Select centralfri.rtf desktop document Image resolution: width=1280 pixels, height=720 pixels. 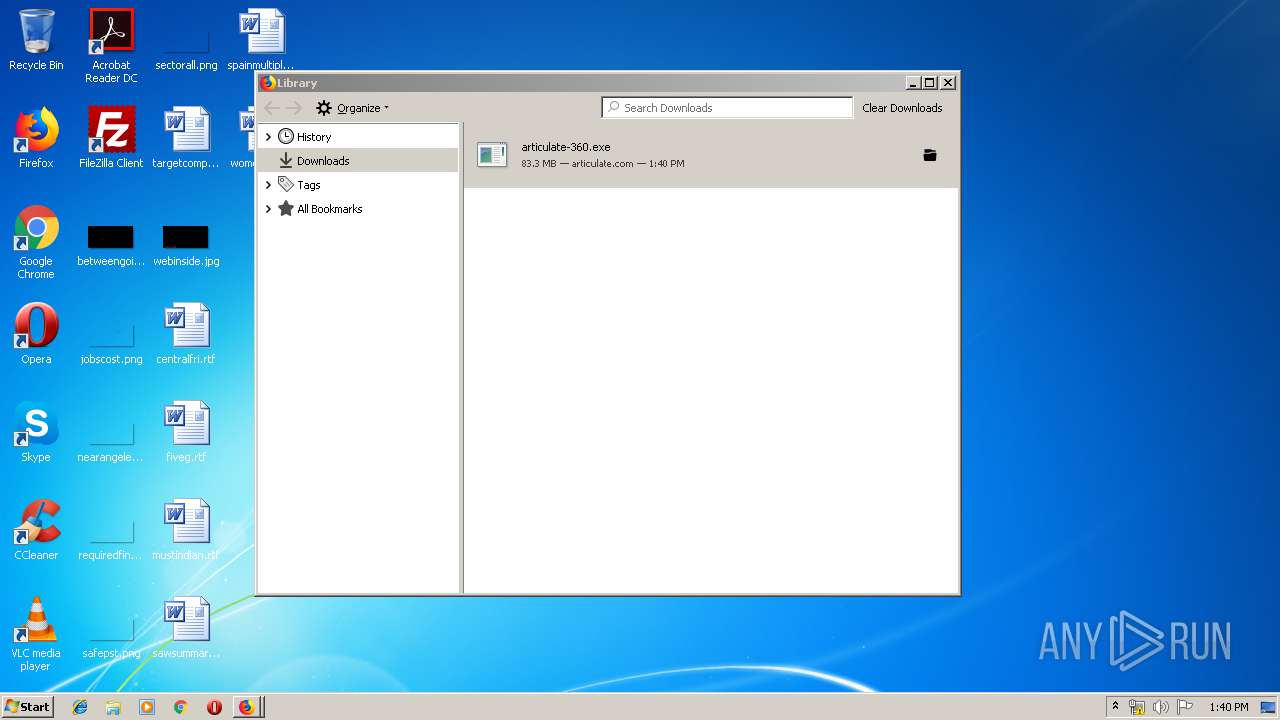(186, 334)
